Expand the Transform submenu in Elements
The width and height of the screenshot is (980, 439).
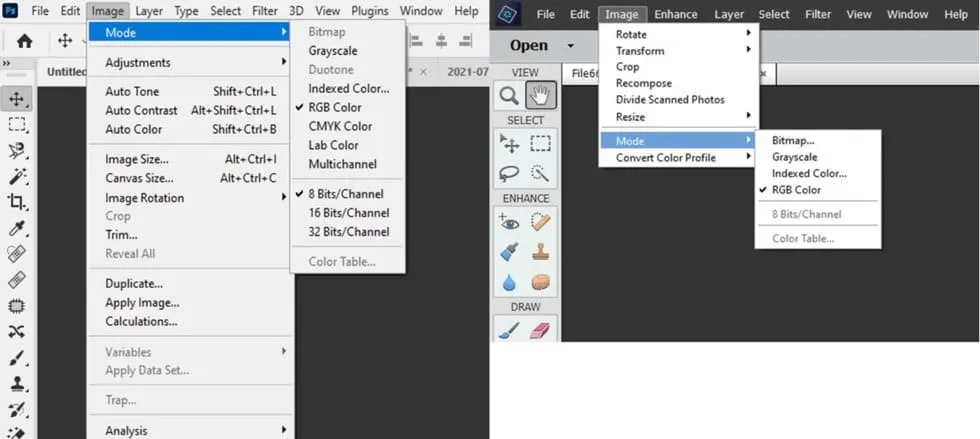coord(678,51)
